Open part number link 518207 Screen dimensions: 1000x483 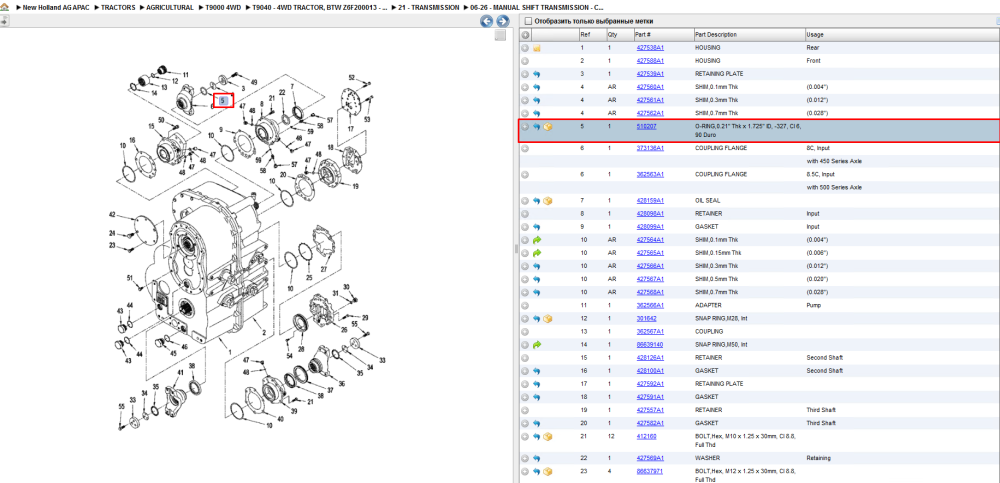tap(646, 126)
